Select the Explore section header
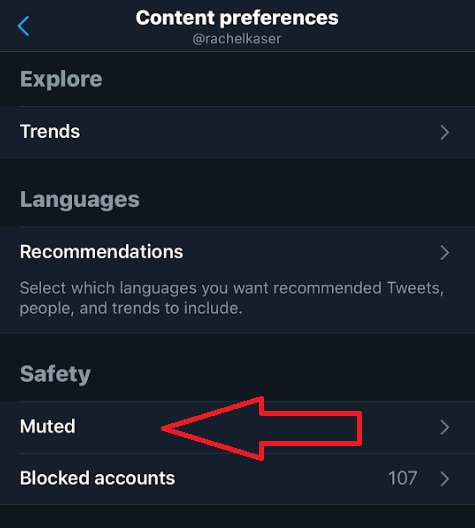The width and height of the screenshot is (475, 528). point(61,79)
